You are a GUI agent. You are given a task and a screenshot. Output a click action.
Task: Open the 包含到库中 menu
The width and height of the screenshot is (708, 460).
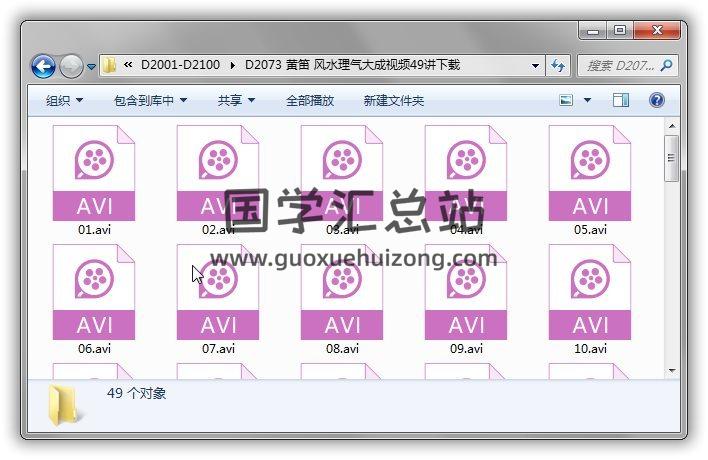click(150, 100)
